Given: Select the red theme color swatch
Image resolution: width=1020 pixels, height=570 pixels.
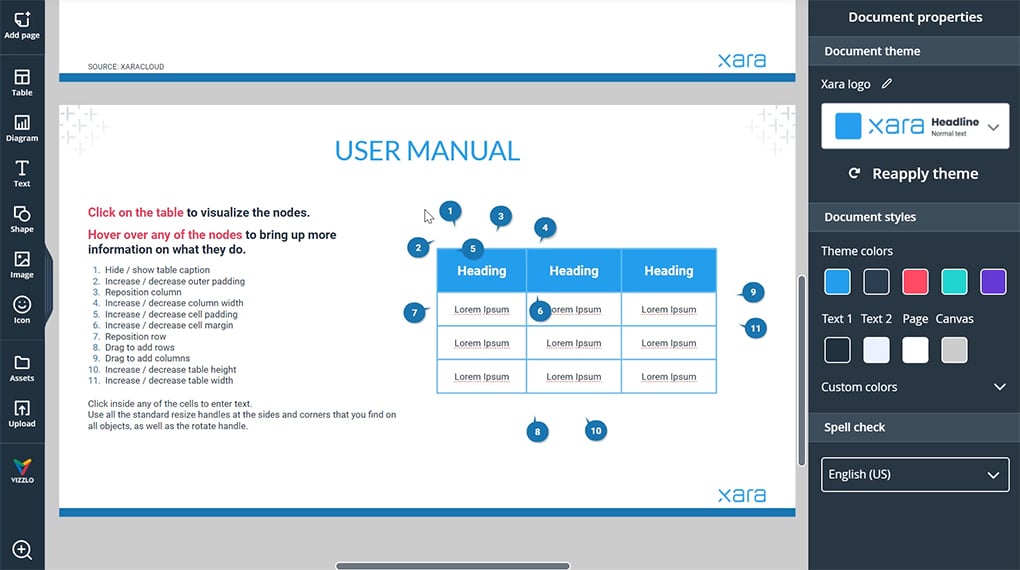Looking at the screenshot, I should pyautogui.click(x=915, y=282).
